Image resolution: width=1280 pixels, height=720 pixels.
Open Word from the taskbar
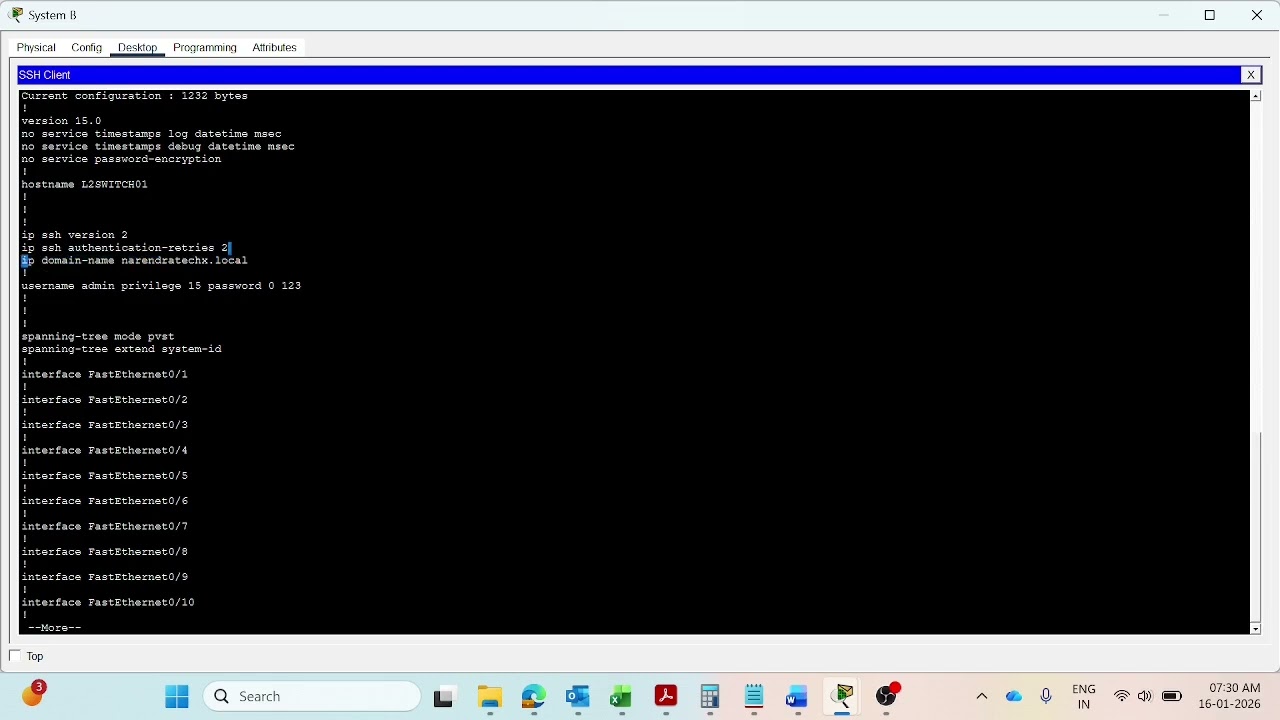click(x=797, y=697)
